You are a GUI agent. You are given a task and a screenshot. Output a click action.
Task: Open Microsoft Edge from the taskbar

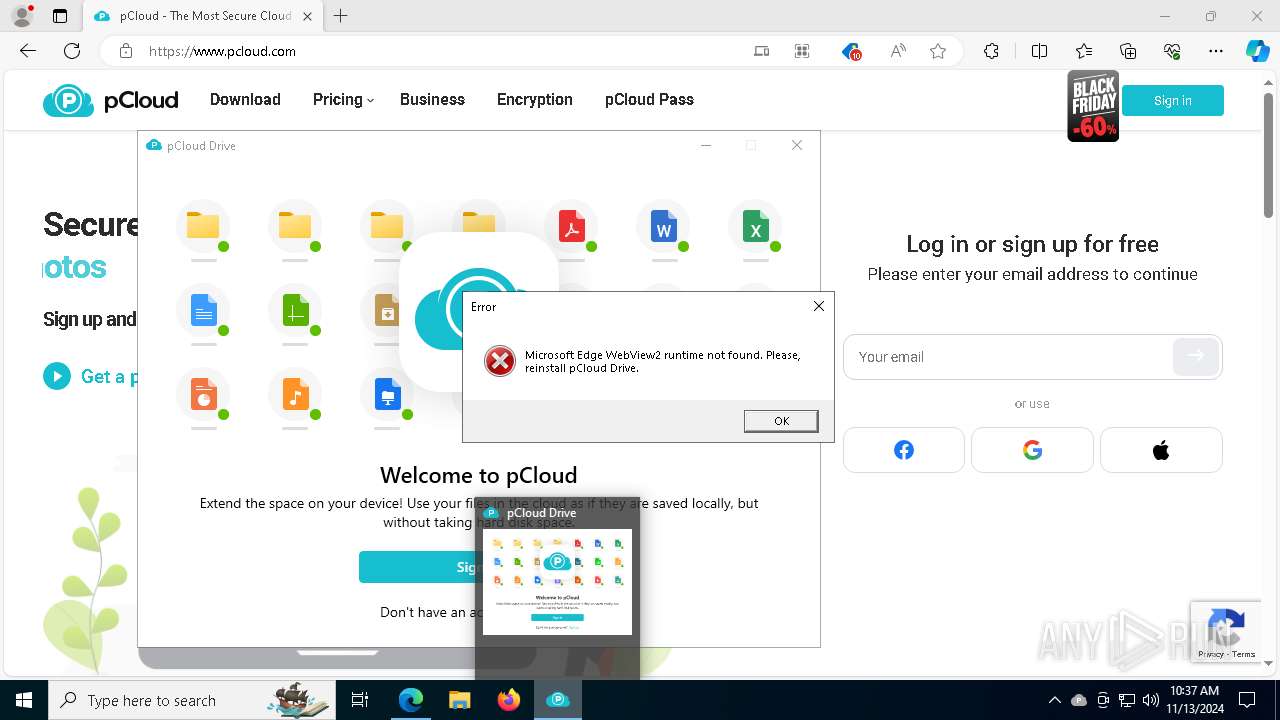click(x=411, y=700)
